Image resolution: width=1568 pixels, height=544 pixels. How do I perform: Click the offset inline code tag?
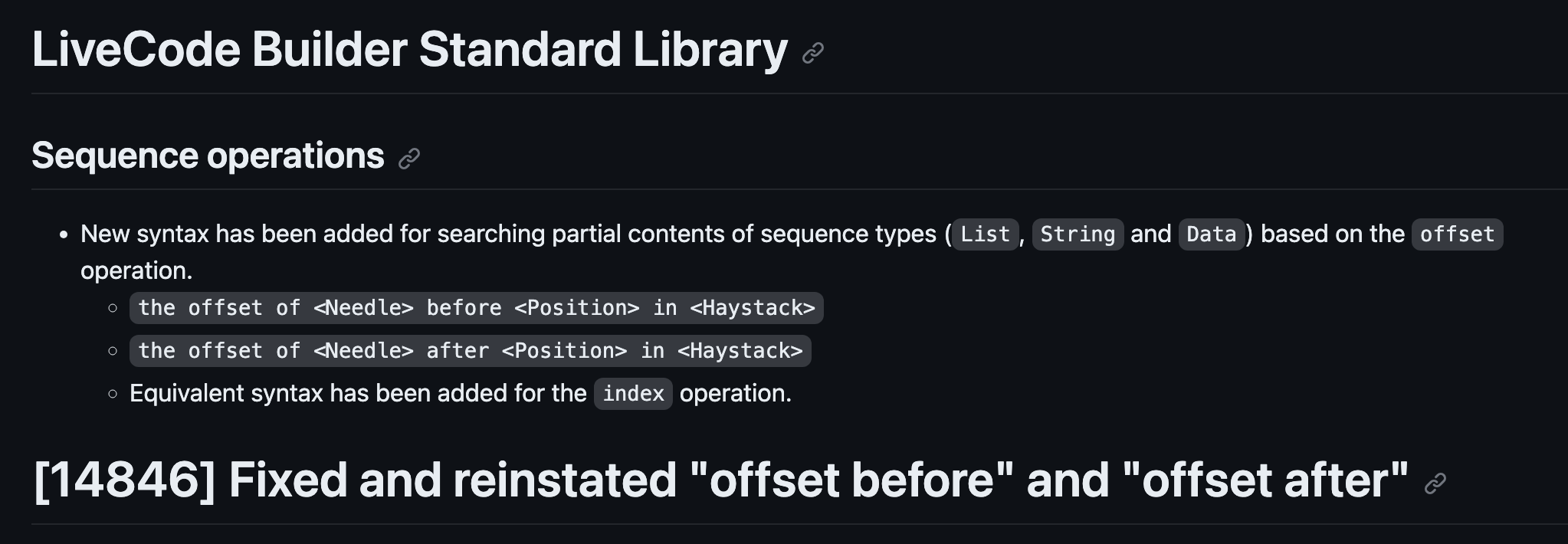[x=1457, y=234]
